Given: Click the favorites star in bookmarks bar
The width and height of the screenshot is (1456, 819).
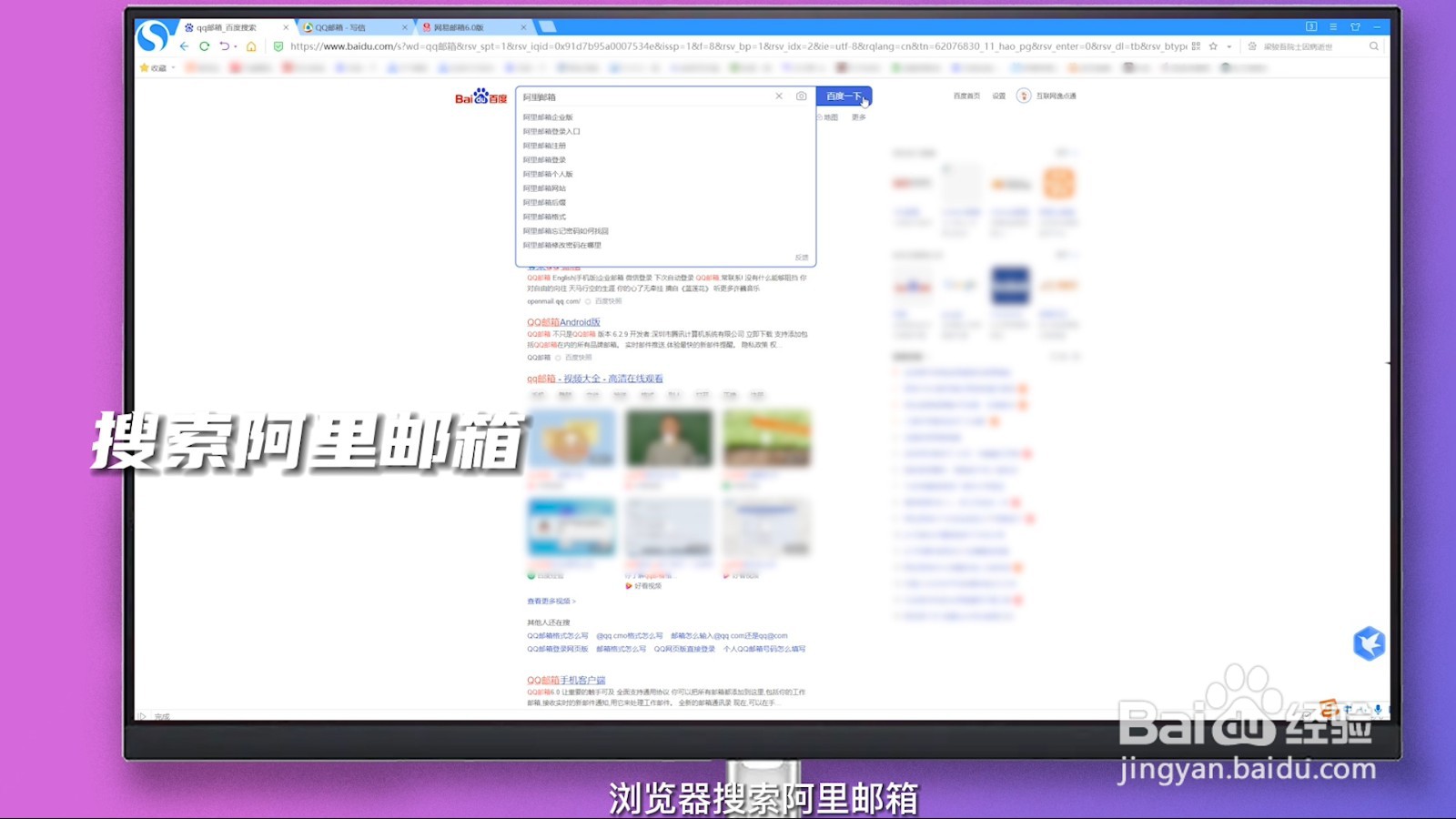Looking at the screenshot, I should pos(144,67).
